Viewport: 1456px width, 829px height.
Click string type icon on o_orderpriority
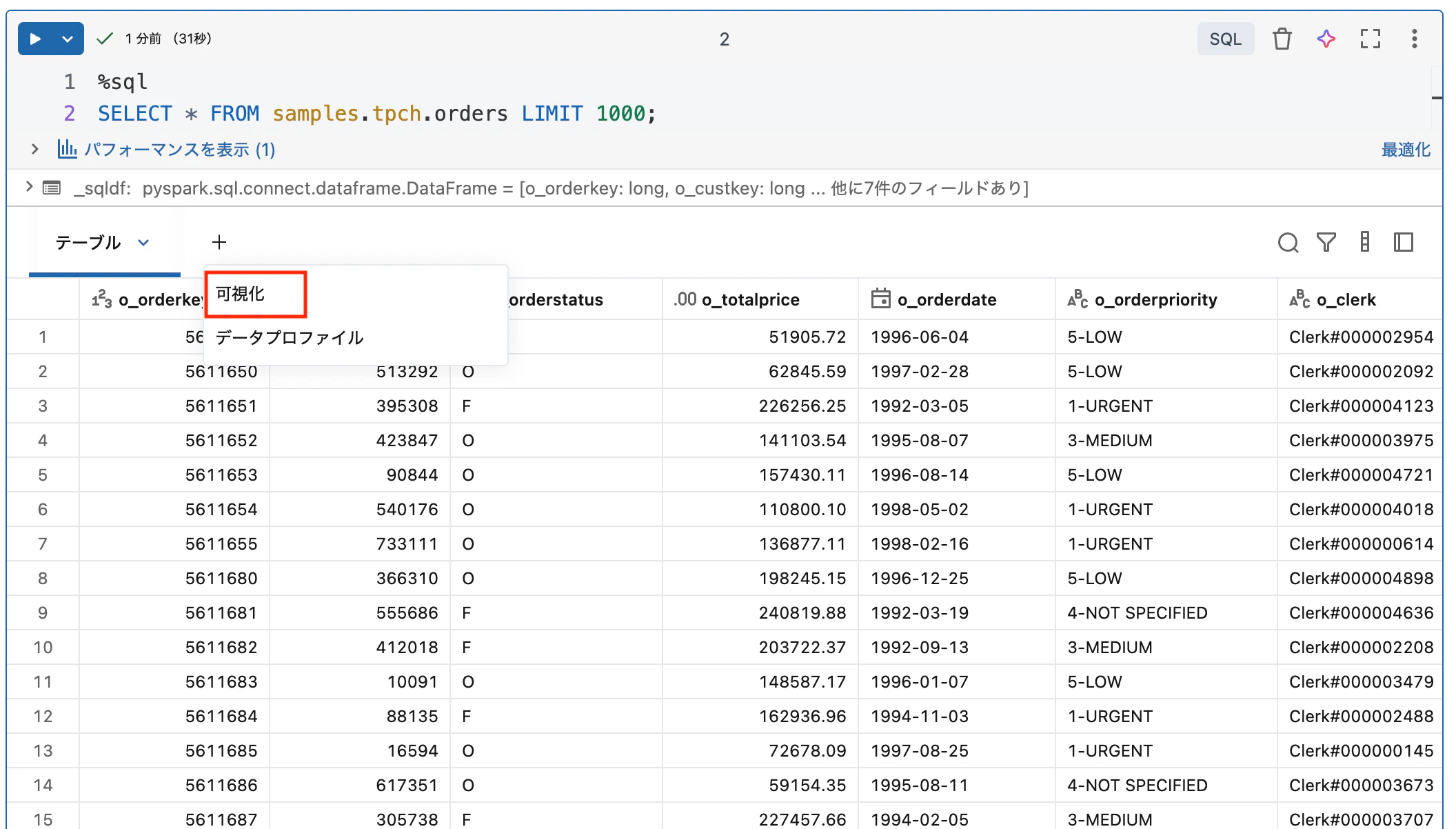(1078, 299)
